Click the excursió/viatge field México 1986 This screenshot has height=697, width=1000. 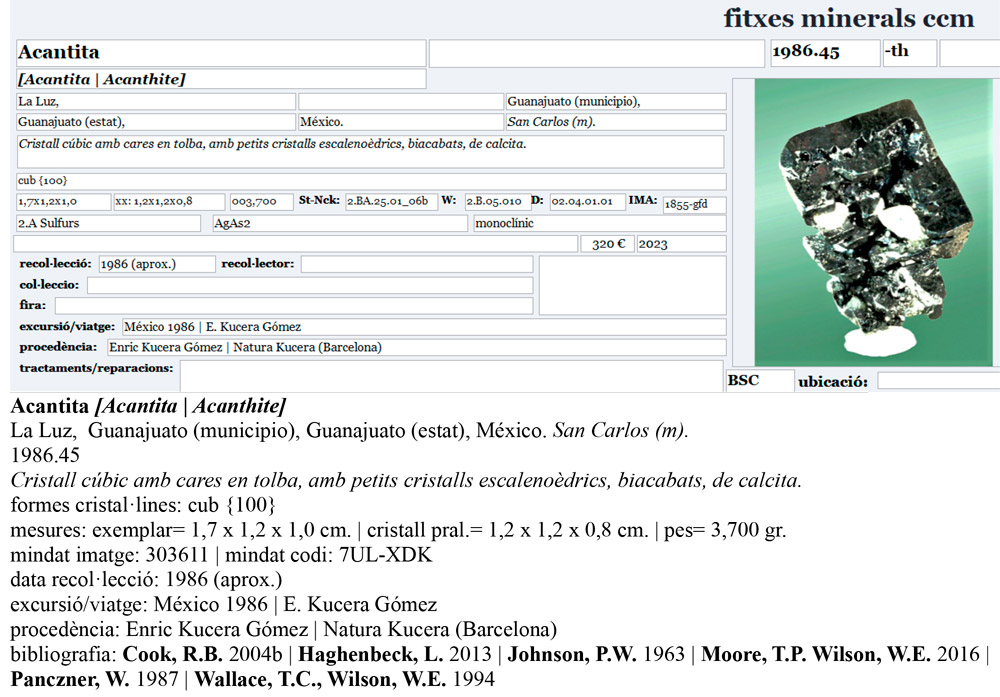[x=423, y=327]
